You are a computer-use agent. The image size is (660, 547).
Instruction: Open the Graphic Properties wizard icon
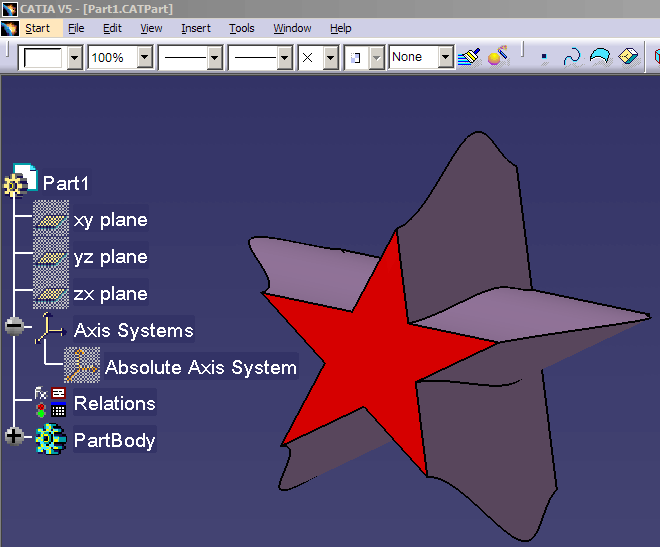(498, 56)
